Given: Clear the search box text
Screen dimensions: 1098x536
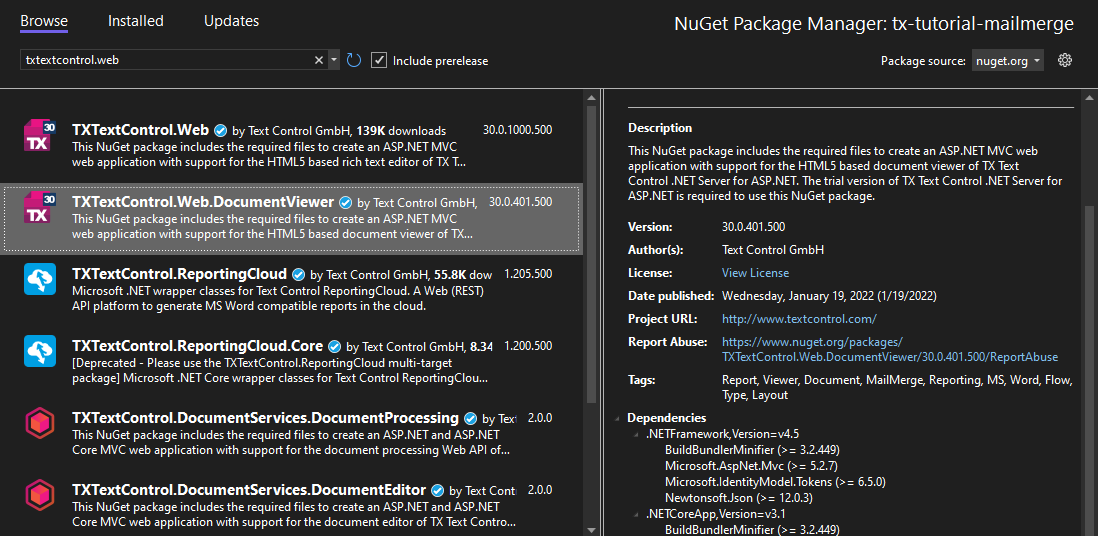Looking at the screenshot, I should coord(319,60).
